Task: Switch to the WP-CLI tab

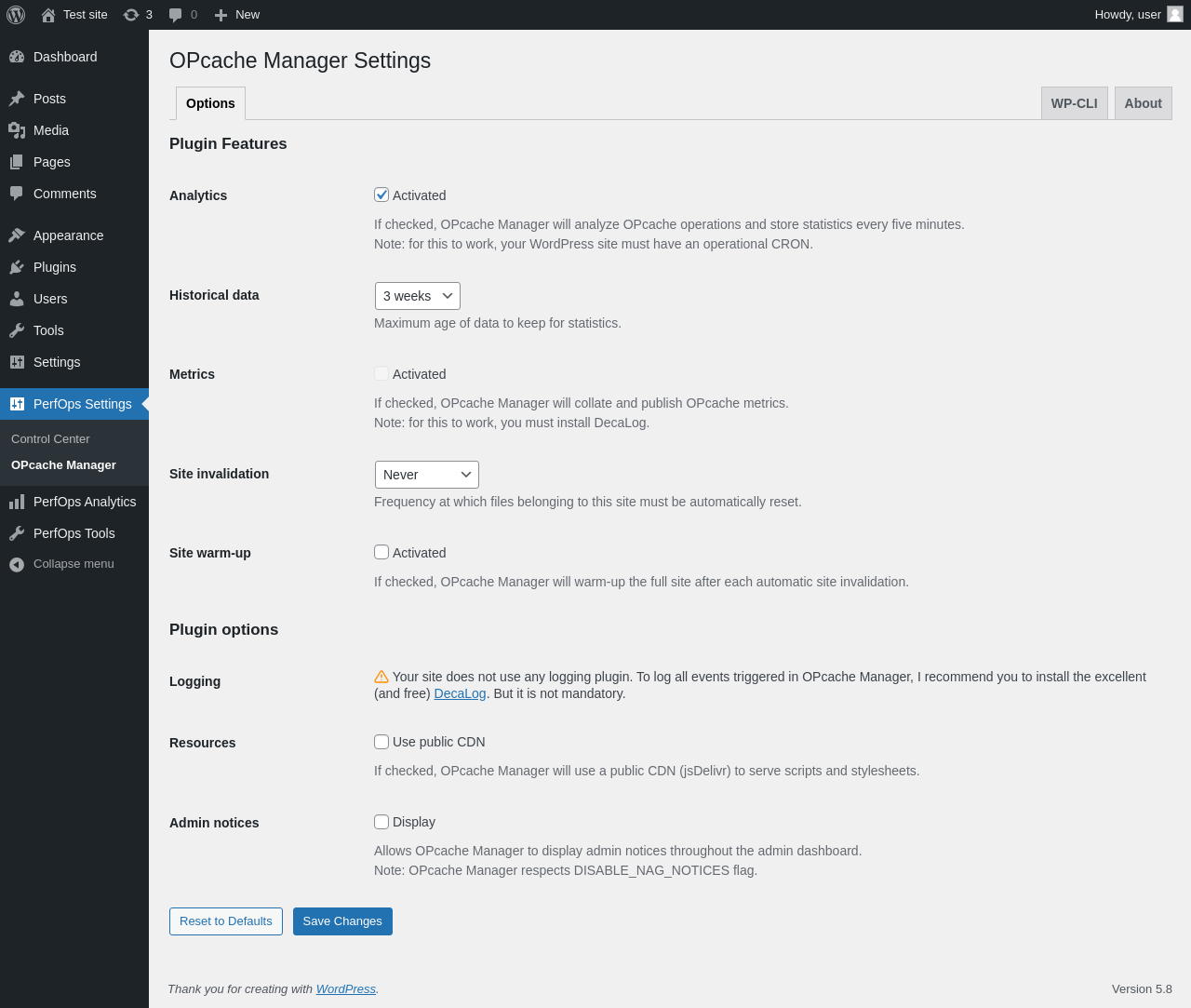Action: pyautogui.click(x=1074, y=103)
